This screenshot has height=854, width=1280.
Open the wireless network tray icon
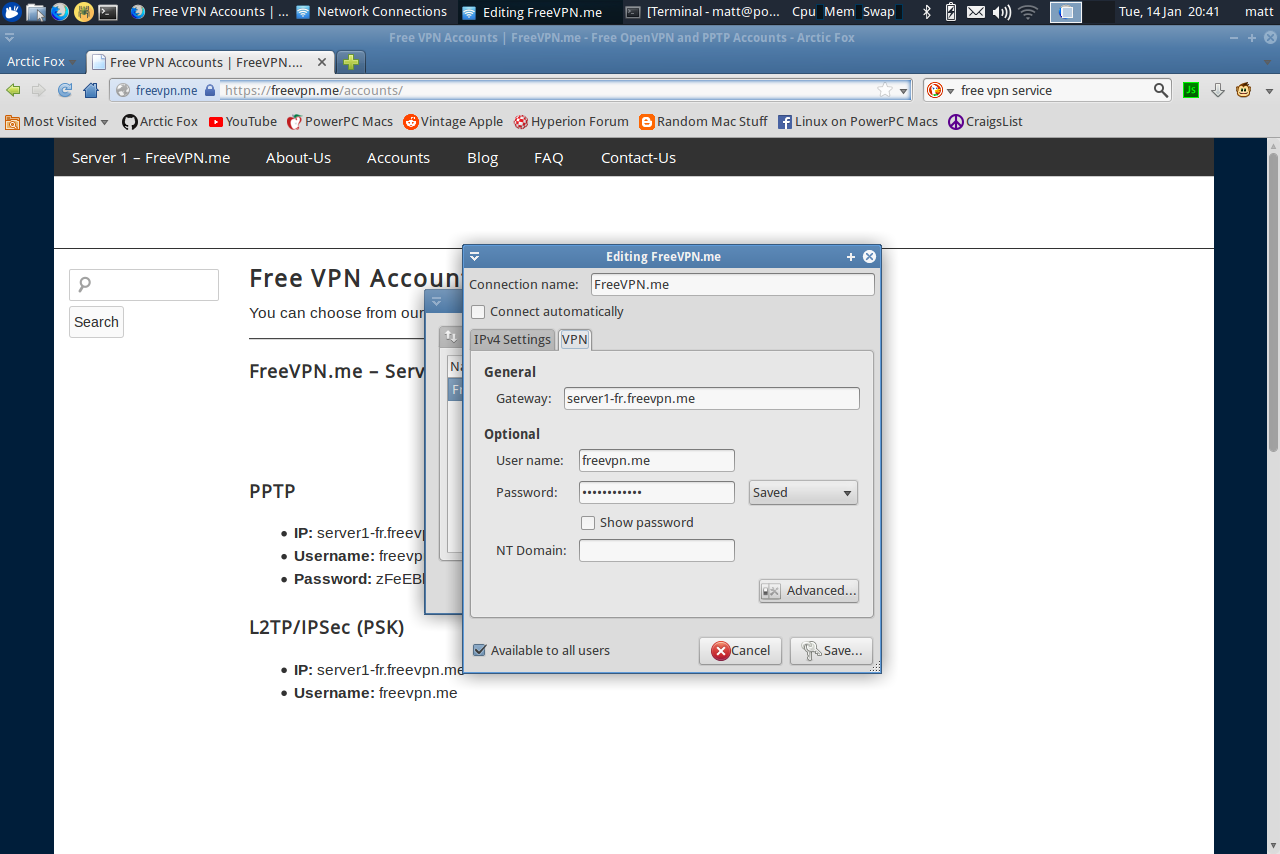click(x=1027, y=12)
